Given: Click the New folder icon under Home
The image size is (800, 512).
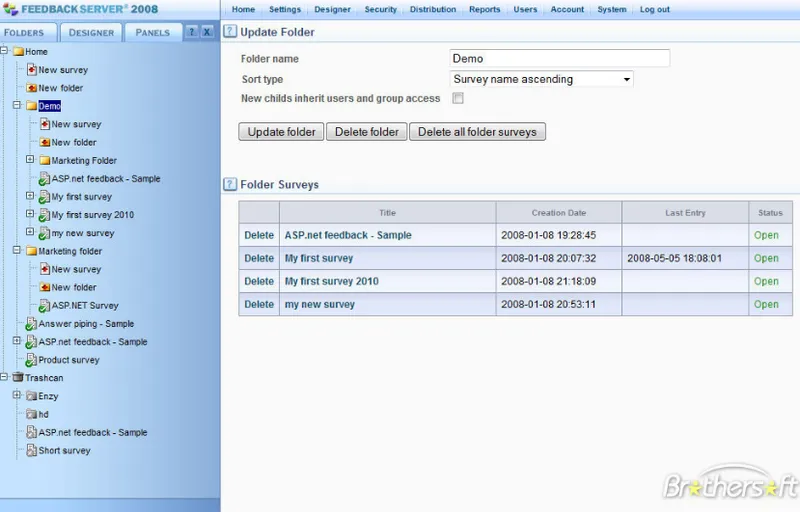Looking at the screenshot, I should pyautogui.click(x=32, y=88).
